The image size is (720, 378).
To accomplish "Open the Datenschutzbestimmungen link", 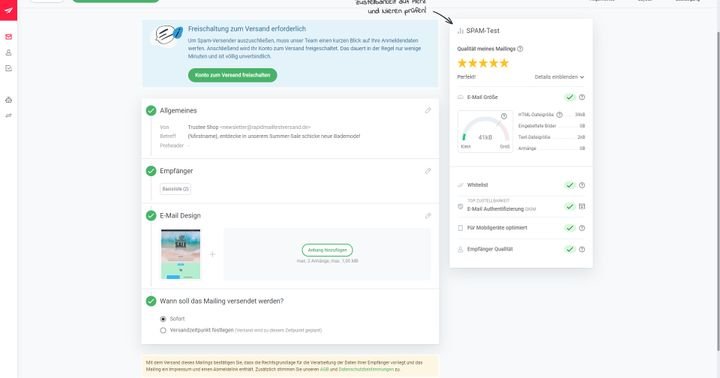I will [366, 369].
